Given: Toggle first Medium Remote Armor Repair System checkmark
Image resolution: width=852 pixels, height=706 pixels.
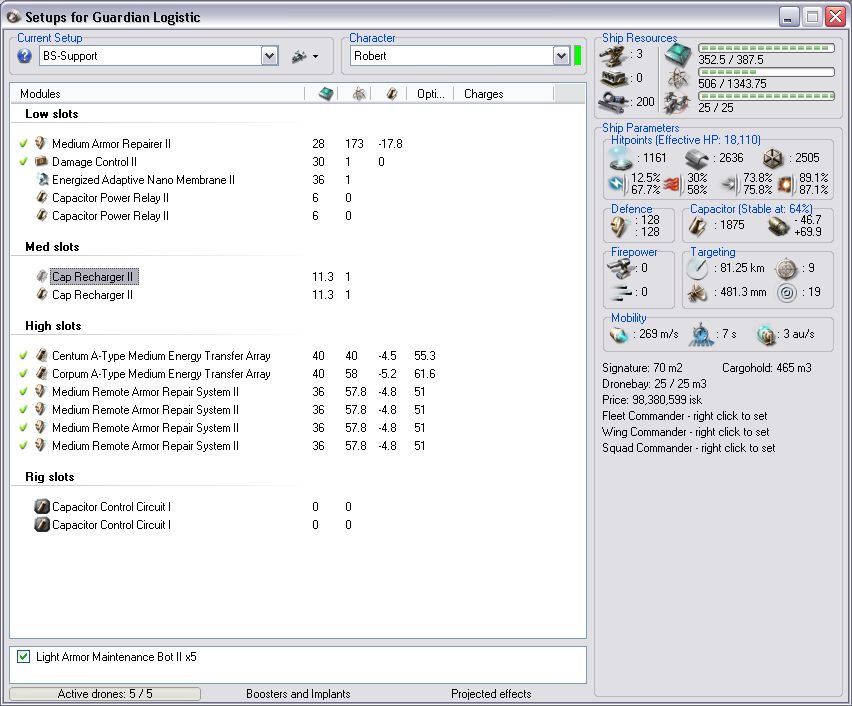Looking at the screenshot, I should [23, 391].
